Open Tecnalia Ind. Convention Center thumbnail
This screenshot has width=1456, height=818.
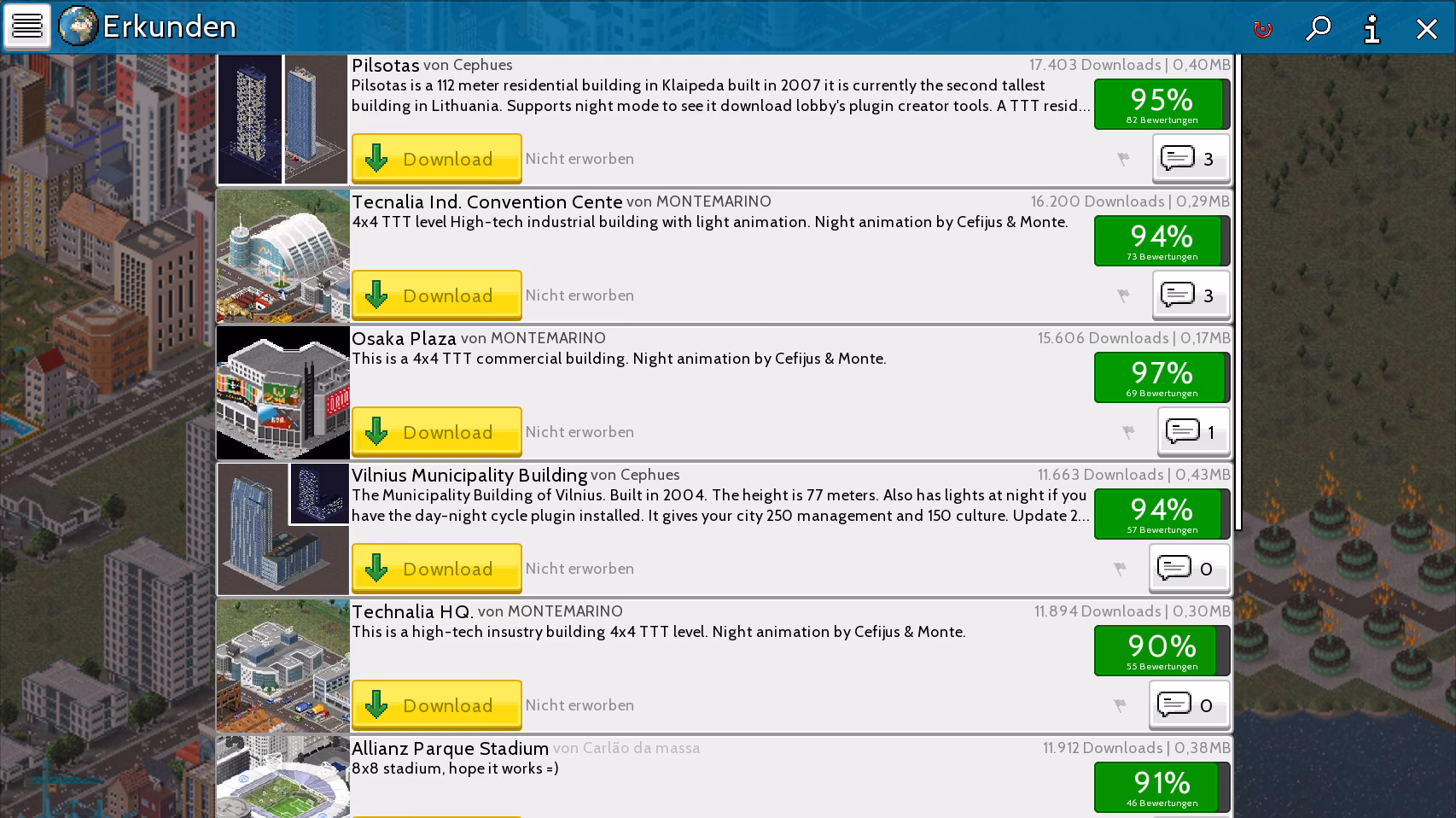point(282,256)
